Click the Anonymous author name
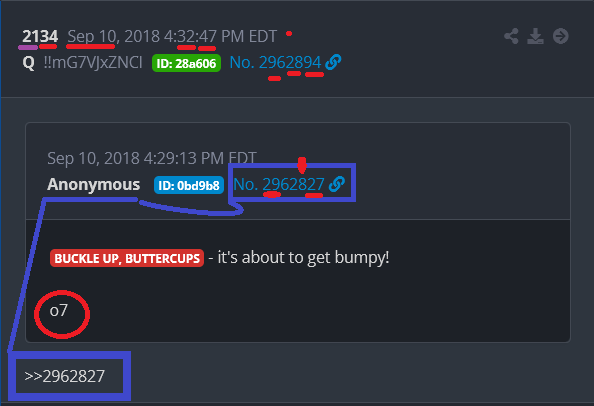This screenshot has width=594, height=406. (94, 184)
